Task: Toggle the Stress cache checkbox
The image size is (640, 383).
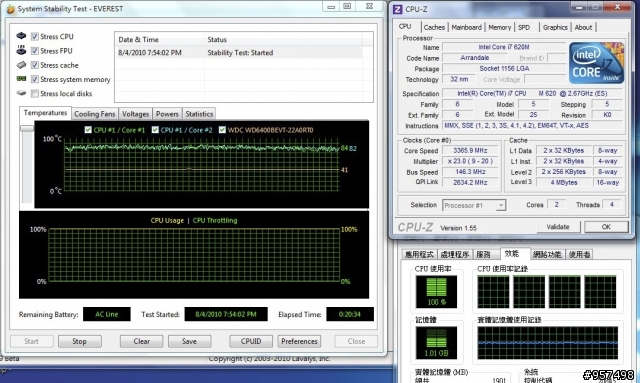Action: pyautogui.click(x=35, y=65)
